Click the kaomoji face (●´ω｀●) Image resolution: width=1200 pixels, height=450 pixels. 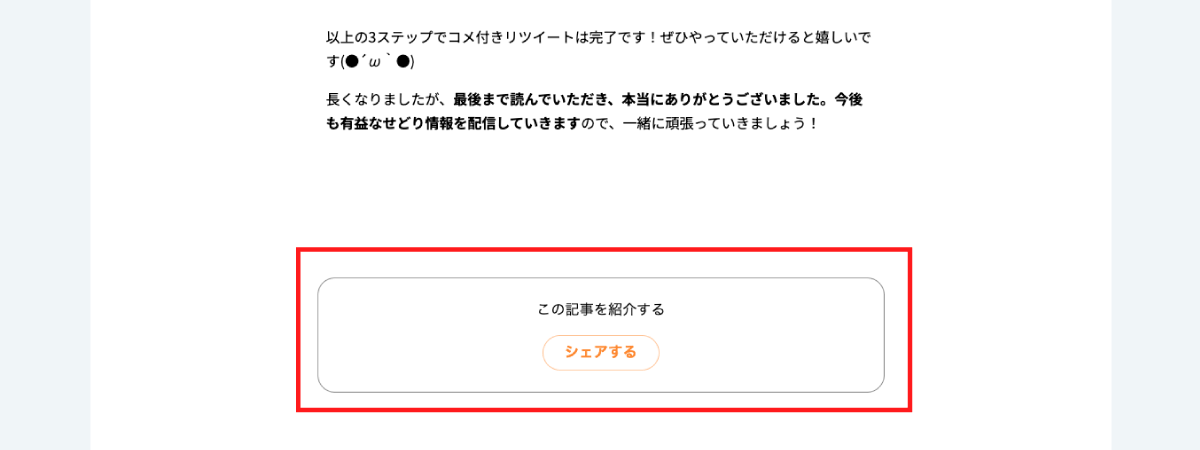coord(377,62)
